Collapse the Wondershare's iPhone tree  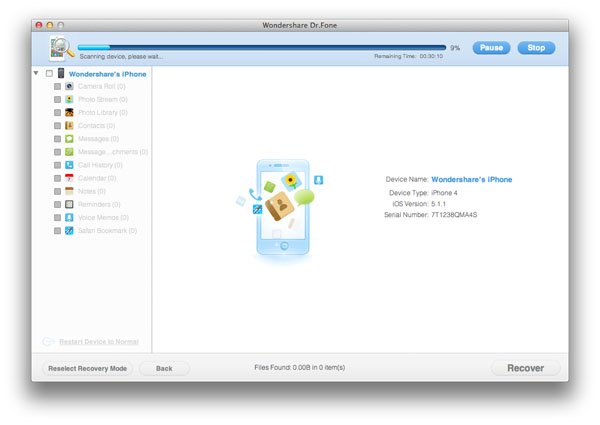point(36,73)
